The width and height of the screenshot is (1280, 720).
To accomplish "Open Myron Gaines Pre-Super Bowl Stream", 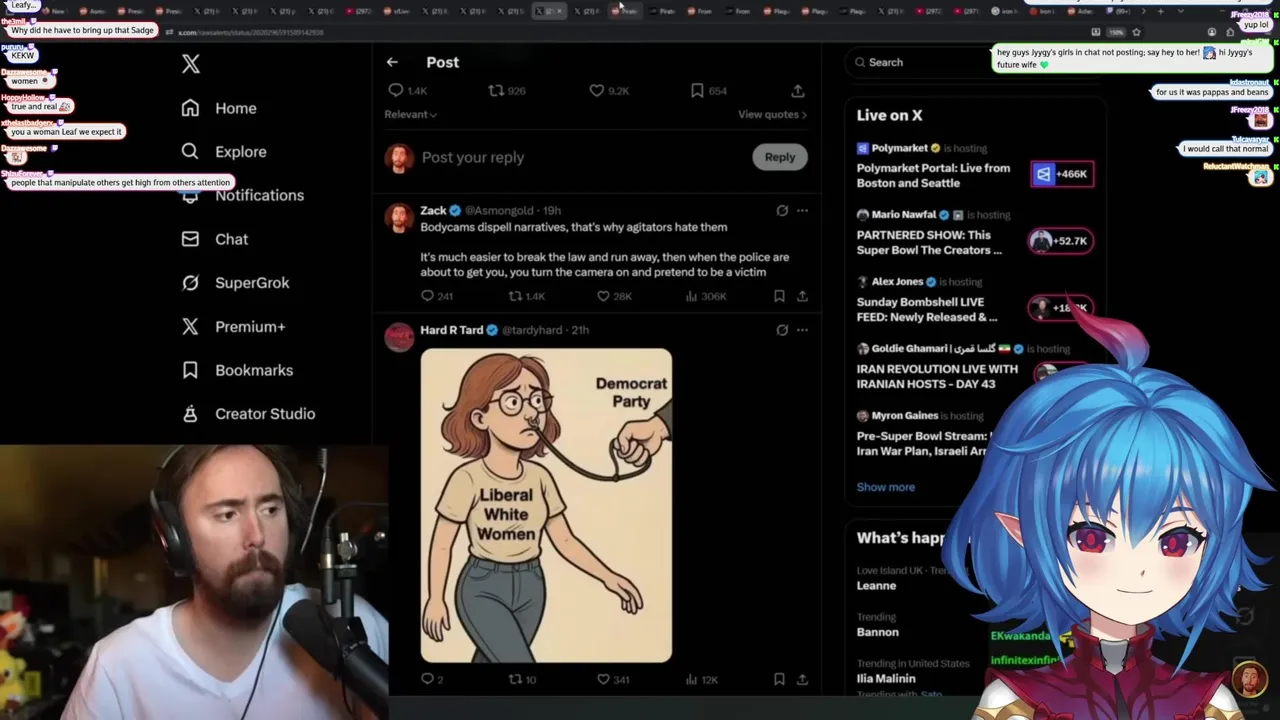I will click(922, 443).
